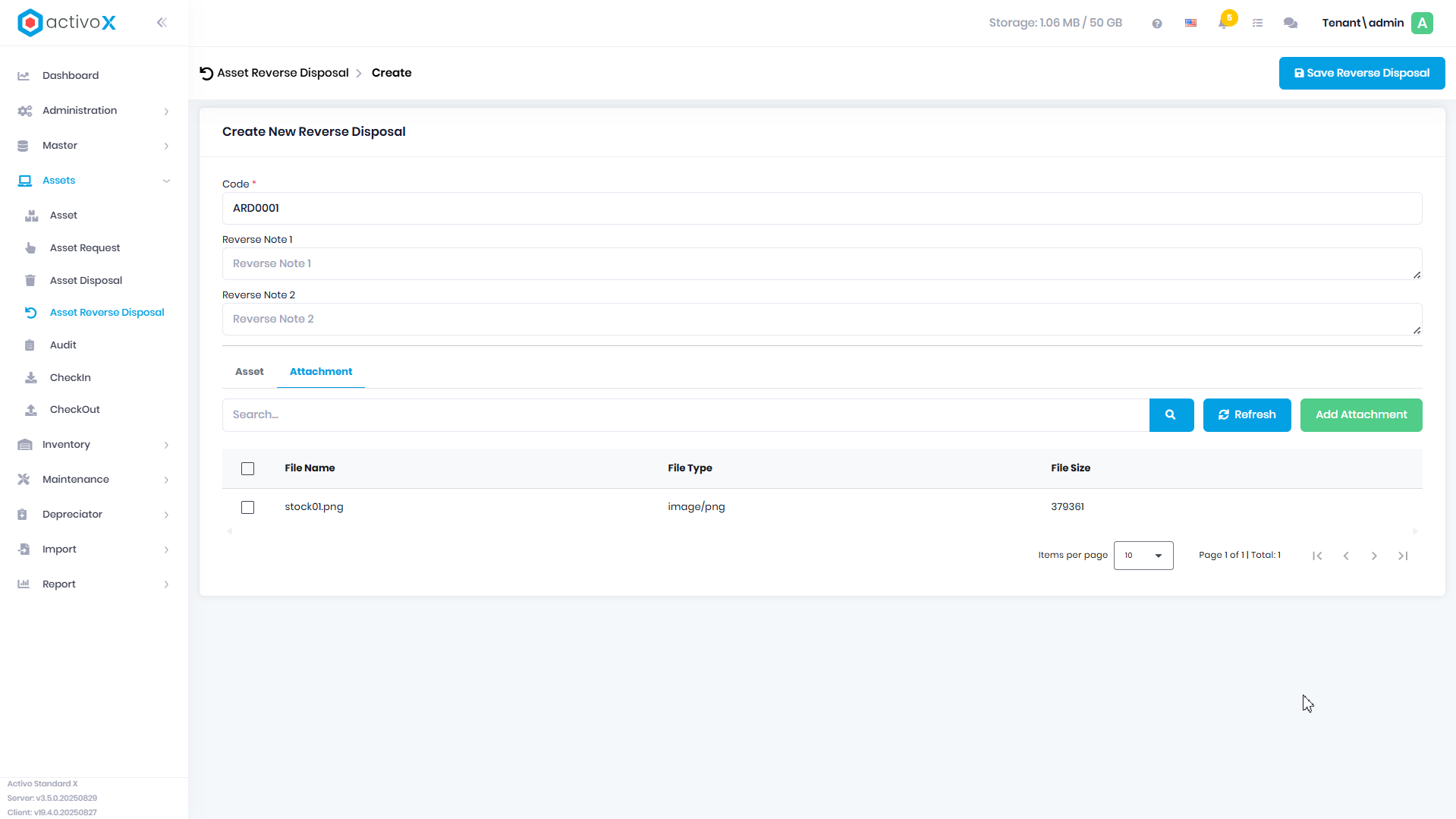
Task: Click the Assets laptop icon
Action: [x=24, y=181]
